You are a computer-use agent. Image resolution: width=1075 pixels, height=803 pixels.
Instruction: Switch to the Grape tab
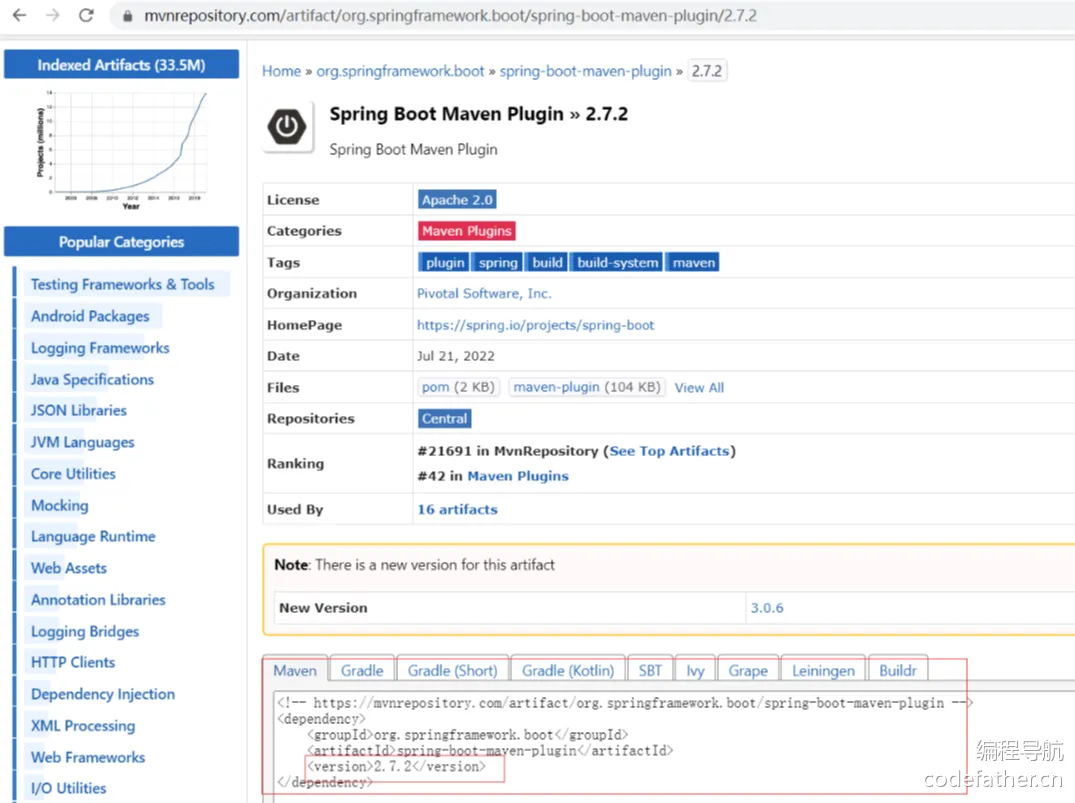(748, 670)
